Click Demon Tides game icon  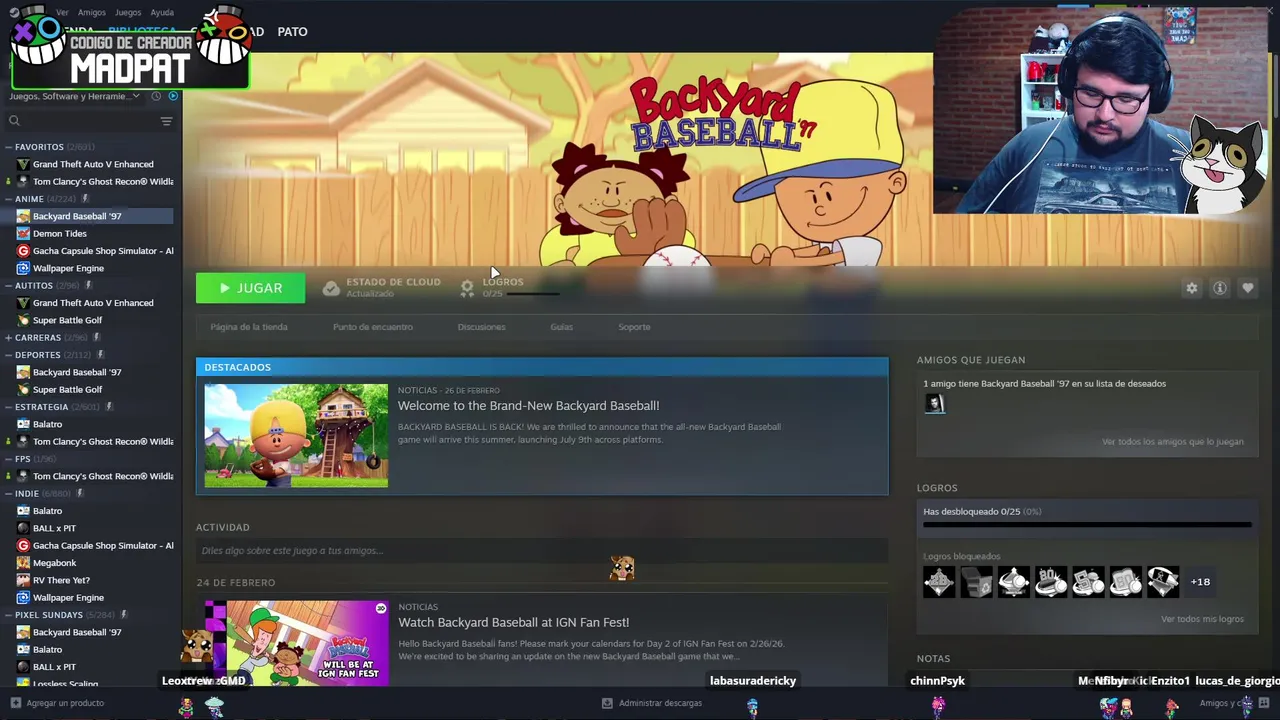[23, 233]
